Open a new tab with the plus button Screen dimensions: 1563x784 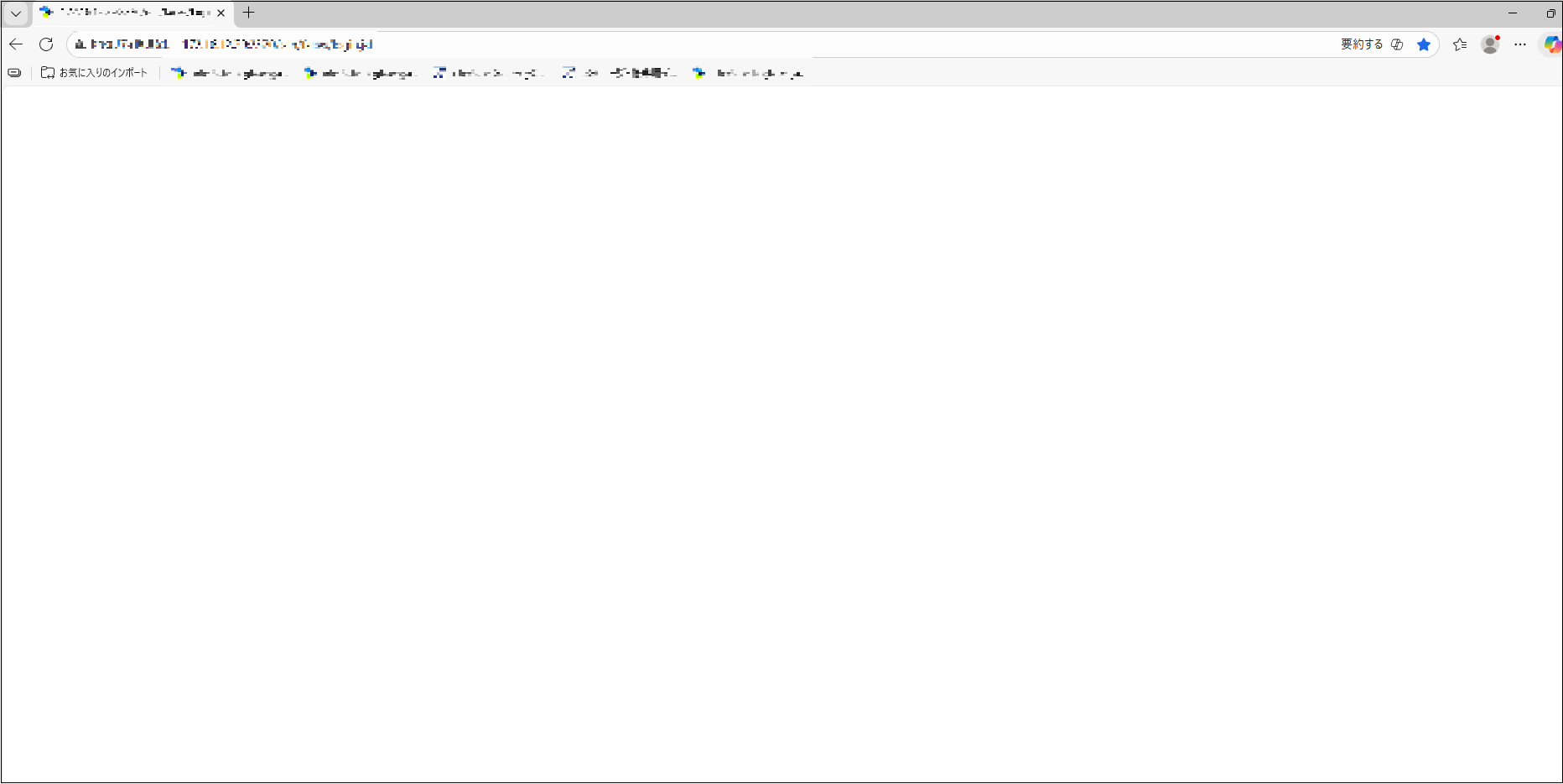point(248,13)
